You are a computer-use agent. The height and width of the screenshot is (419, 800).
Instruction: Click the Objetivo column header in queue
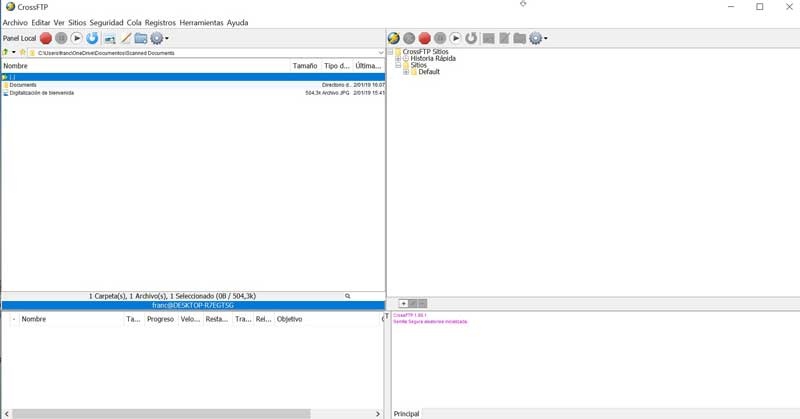click(x=329, y=319)
